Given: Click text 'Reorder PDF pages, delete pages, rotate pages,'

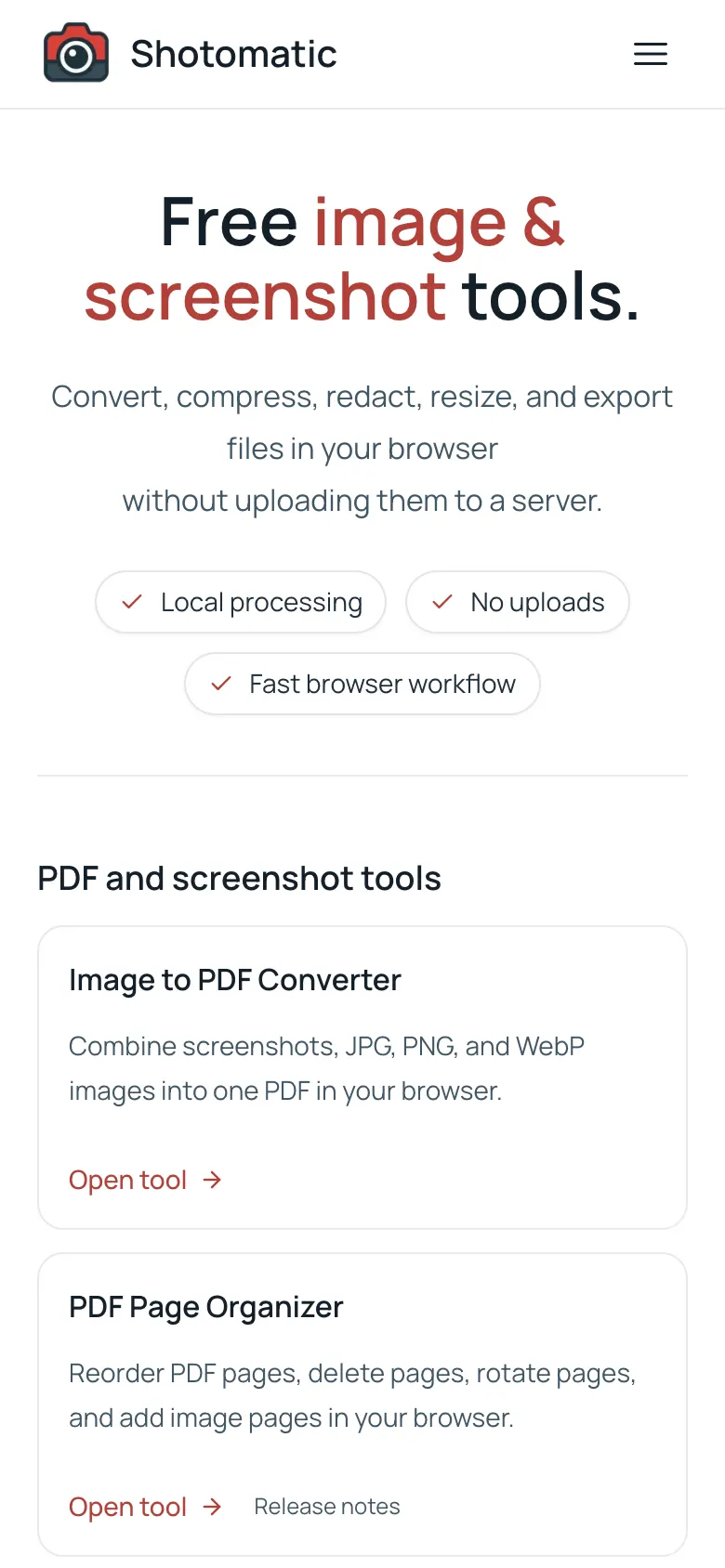Looking at the screenshot, I should tap(352, 1373).
